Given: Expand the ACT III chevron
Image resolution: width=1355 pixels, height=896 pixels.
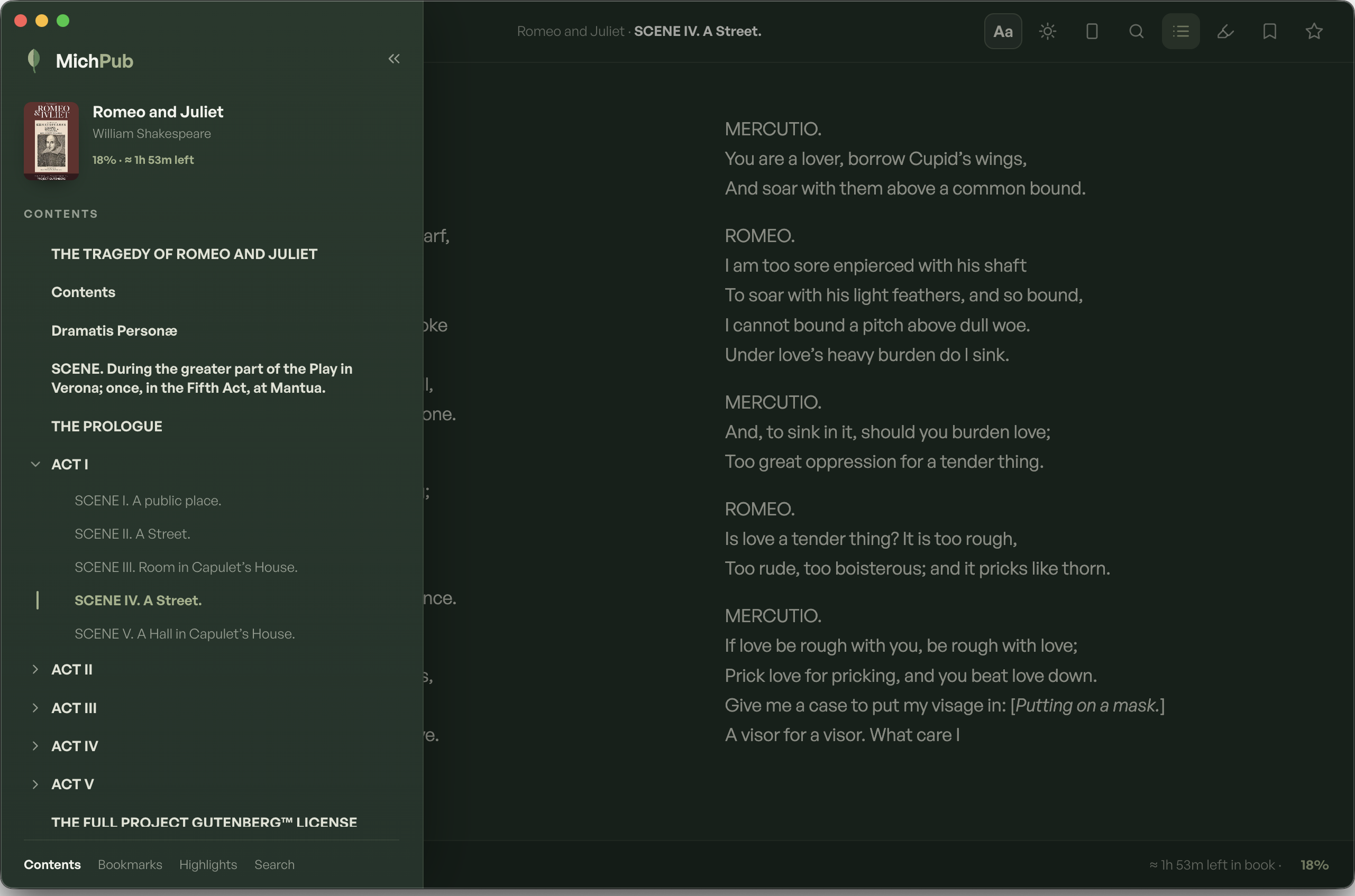Looking at the screenshot, I should click(x=35, y=708).
